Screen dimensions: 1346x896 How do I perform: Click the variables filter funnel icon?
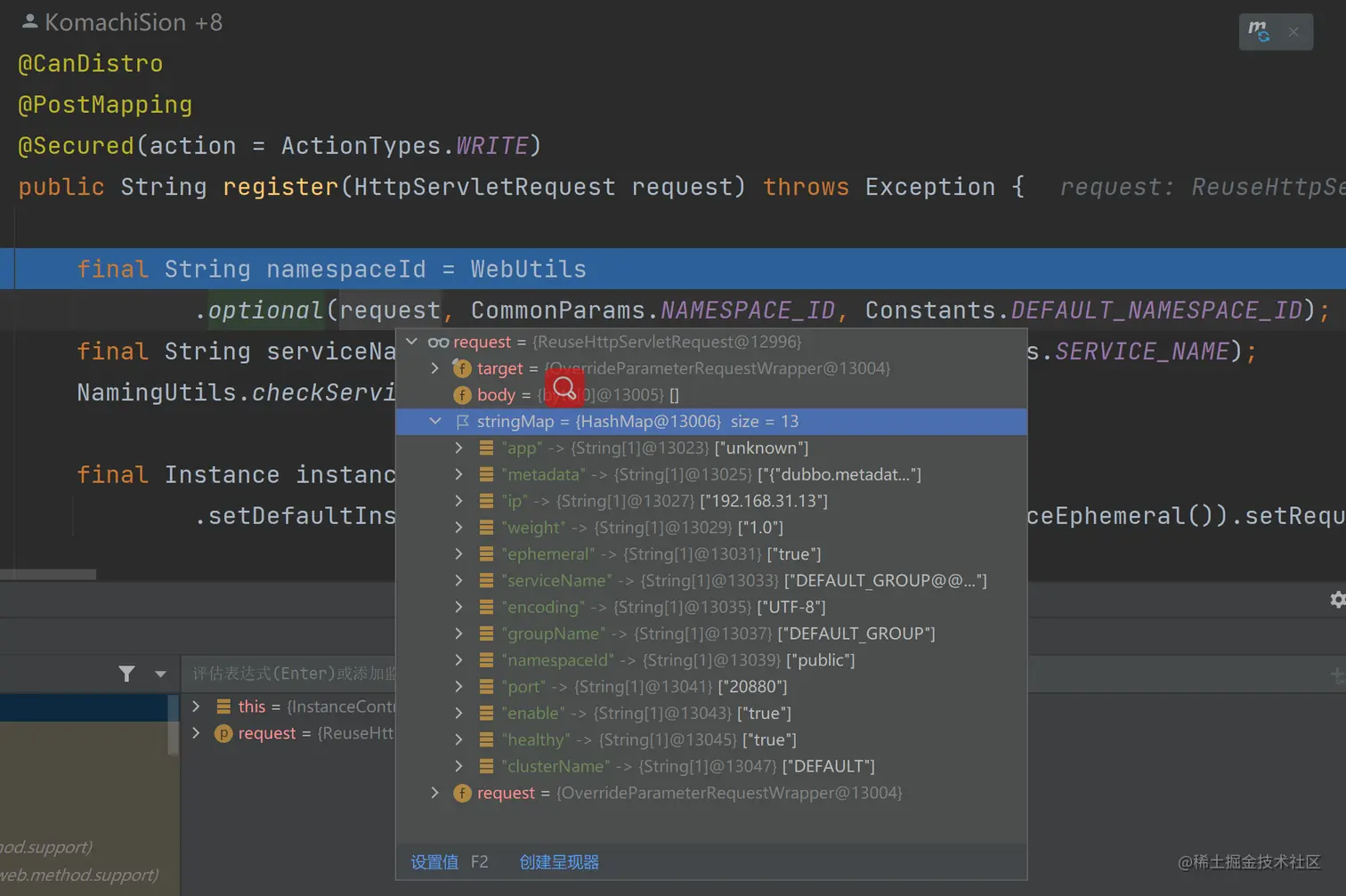[127, 674]
